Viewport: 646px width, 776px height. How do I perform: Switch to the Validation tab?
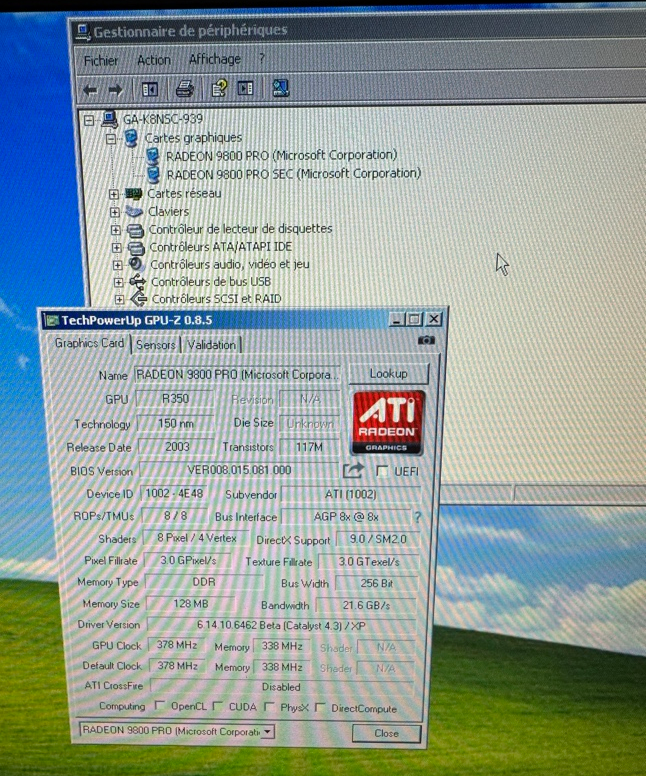211,345
